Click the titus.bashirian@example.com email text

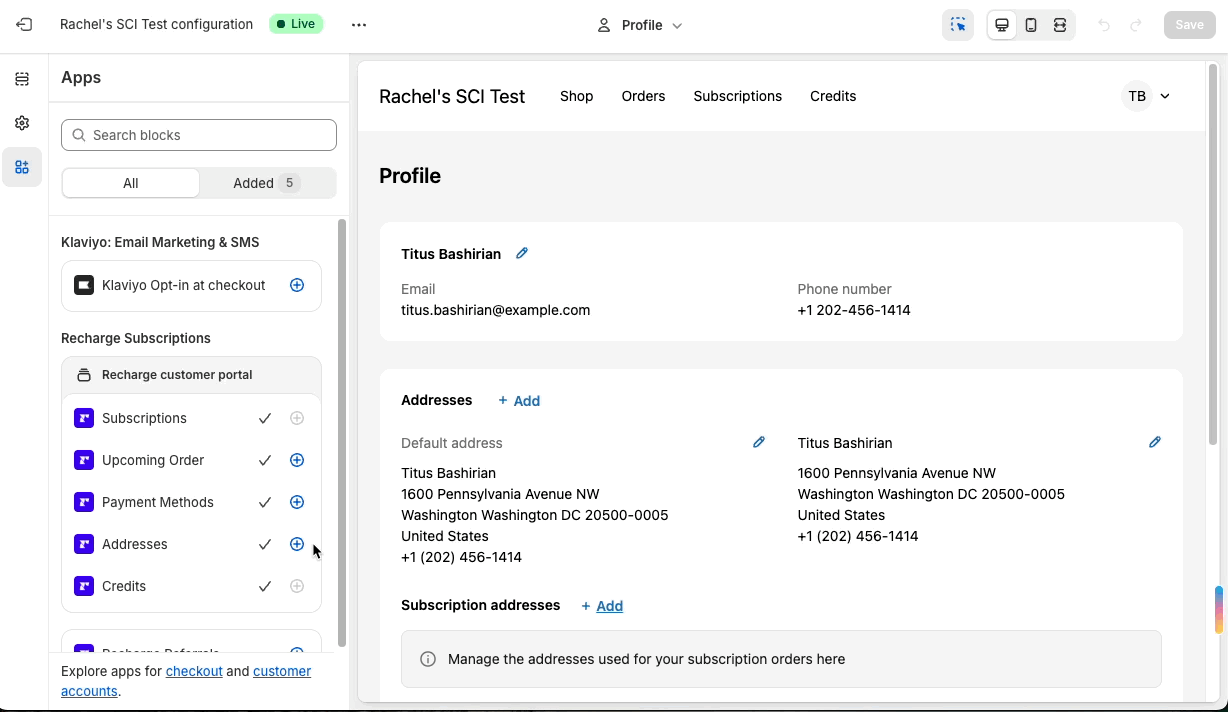pos(495,310)
